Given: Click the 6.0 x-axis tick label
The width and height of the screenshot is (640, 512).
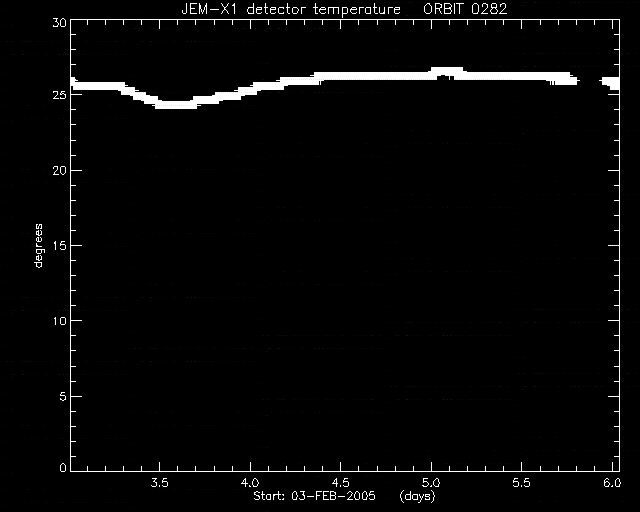Looking at the screenshot, I should point(612,483).
